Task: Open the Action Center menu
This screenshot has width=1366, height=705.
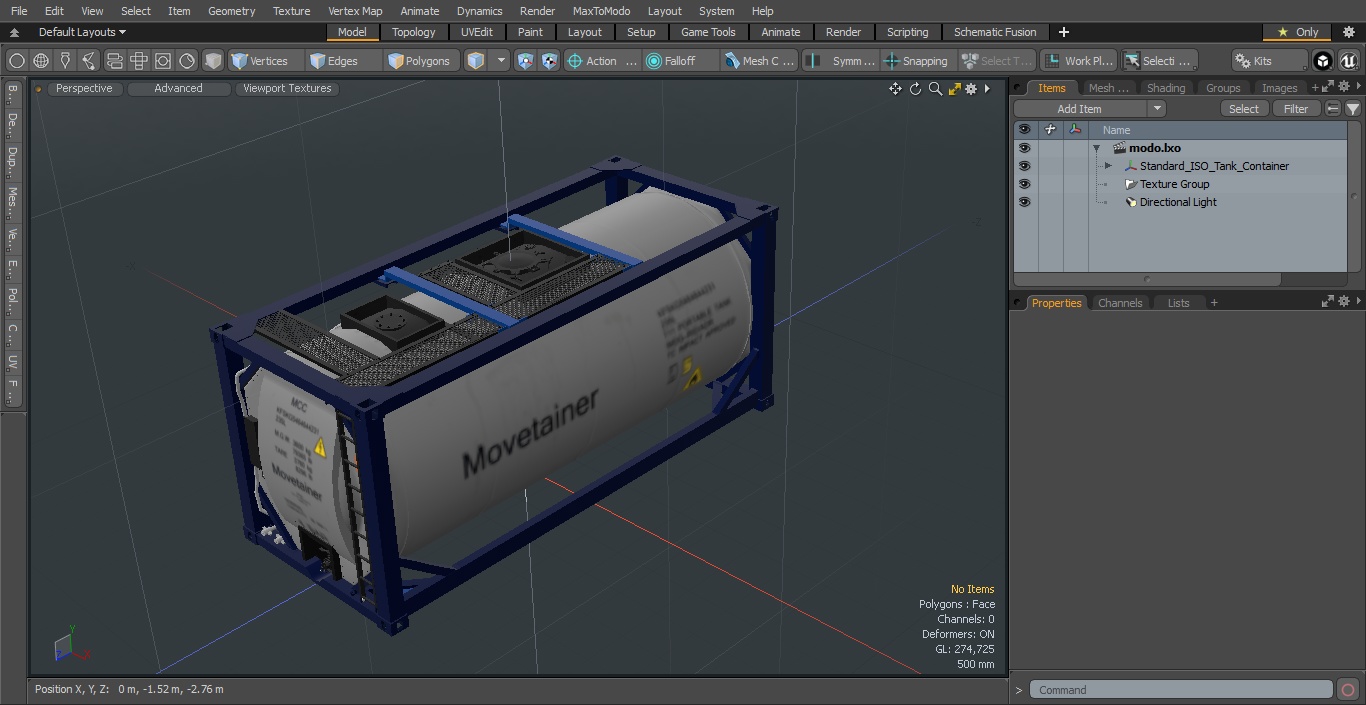Action: [602, 61]
